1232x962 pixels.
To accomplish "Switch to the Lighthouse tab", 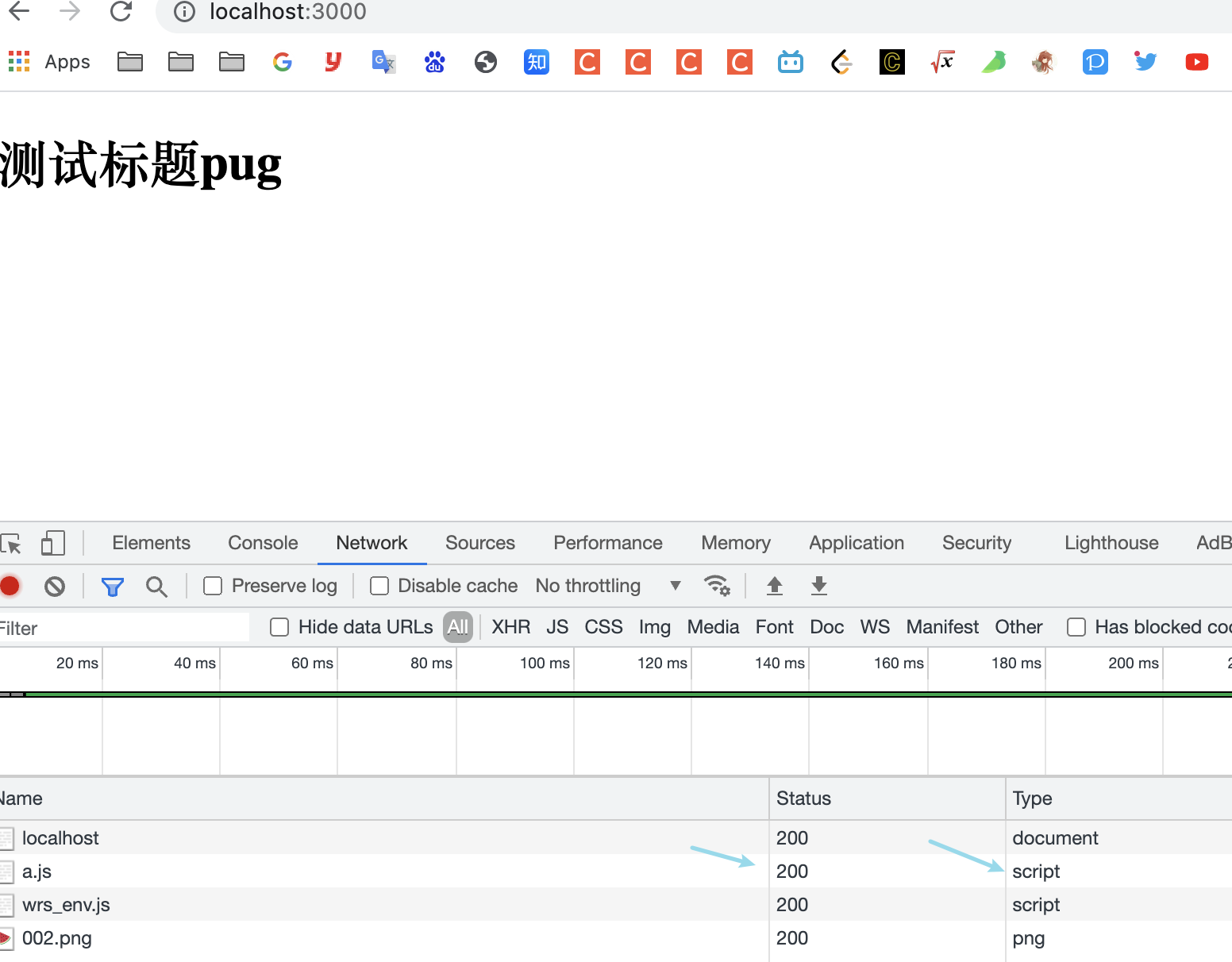I will [x=1111, y=543].
